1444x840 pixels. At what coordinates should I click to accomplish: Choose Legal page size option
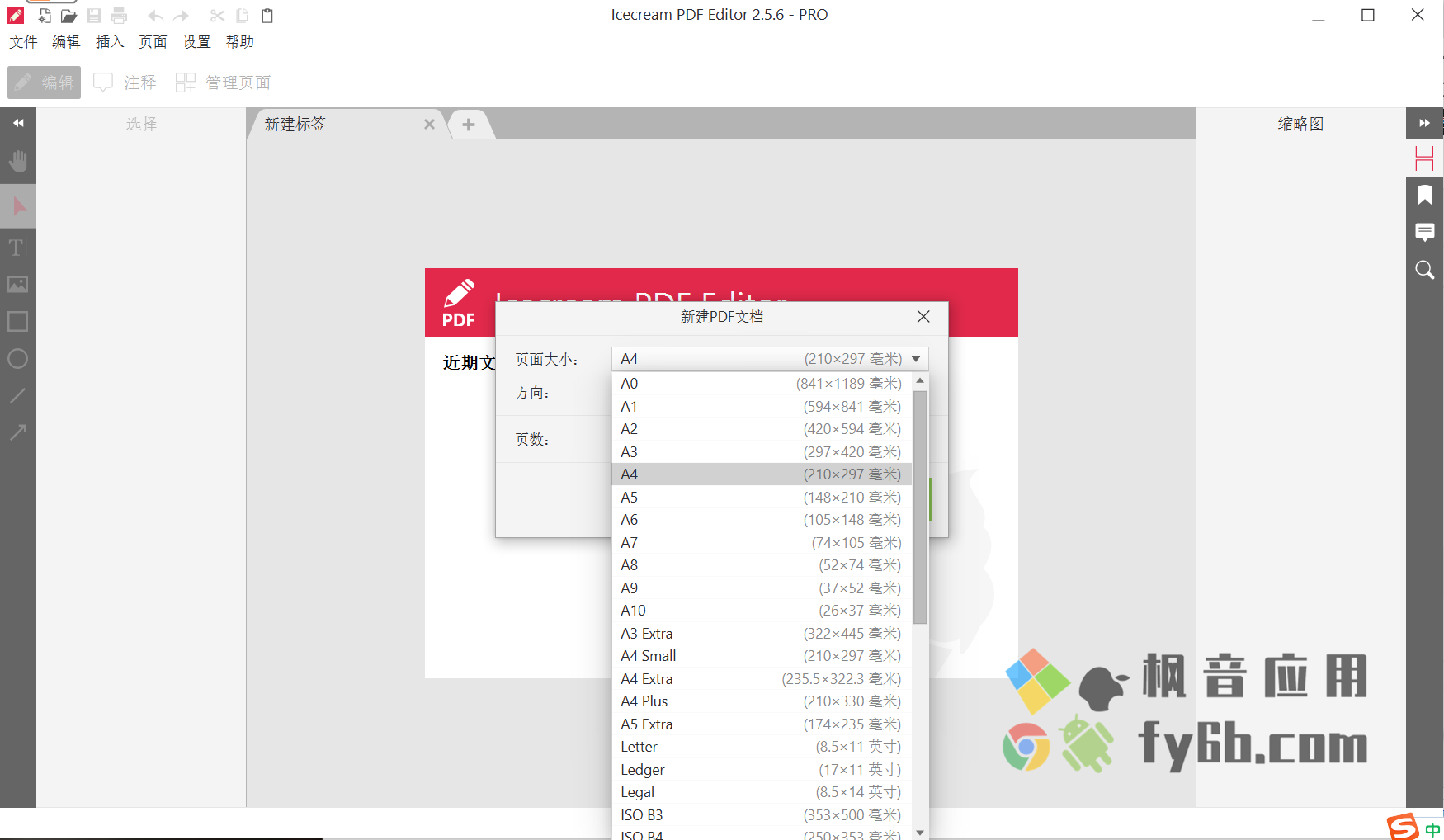coord(762,792)
